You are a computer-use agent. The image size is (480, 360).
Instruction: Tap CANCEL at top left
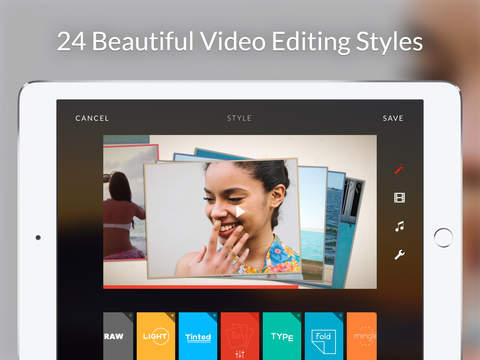point(92,118)
